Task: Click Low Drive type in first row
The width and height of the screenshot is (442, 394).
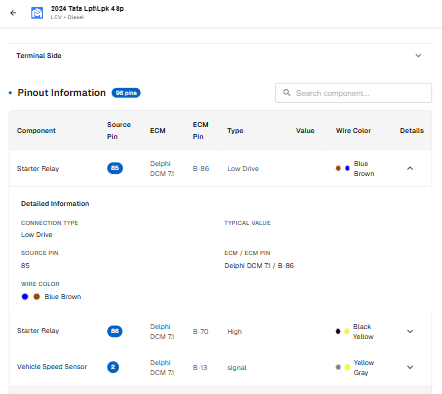Action: click(243, 169)
